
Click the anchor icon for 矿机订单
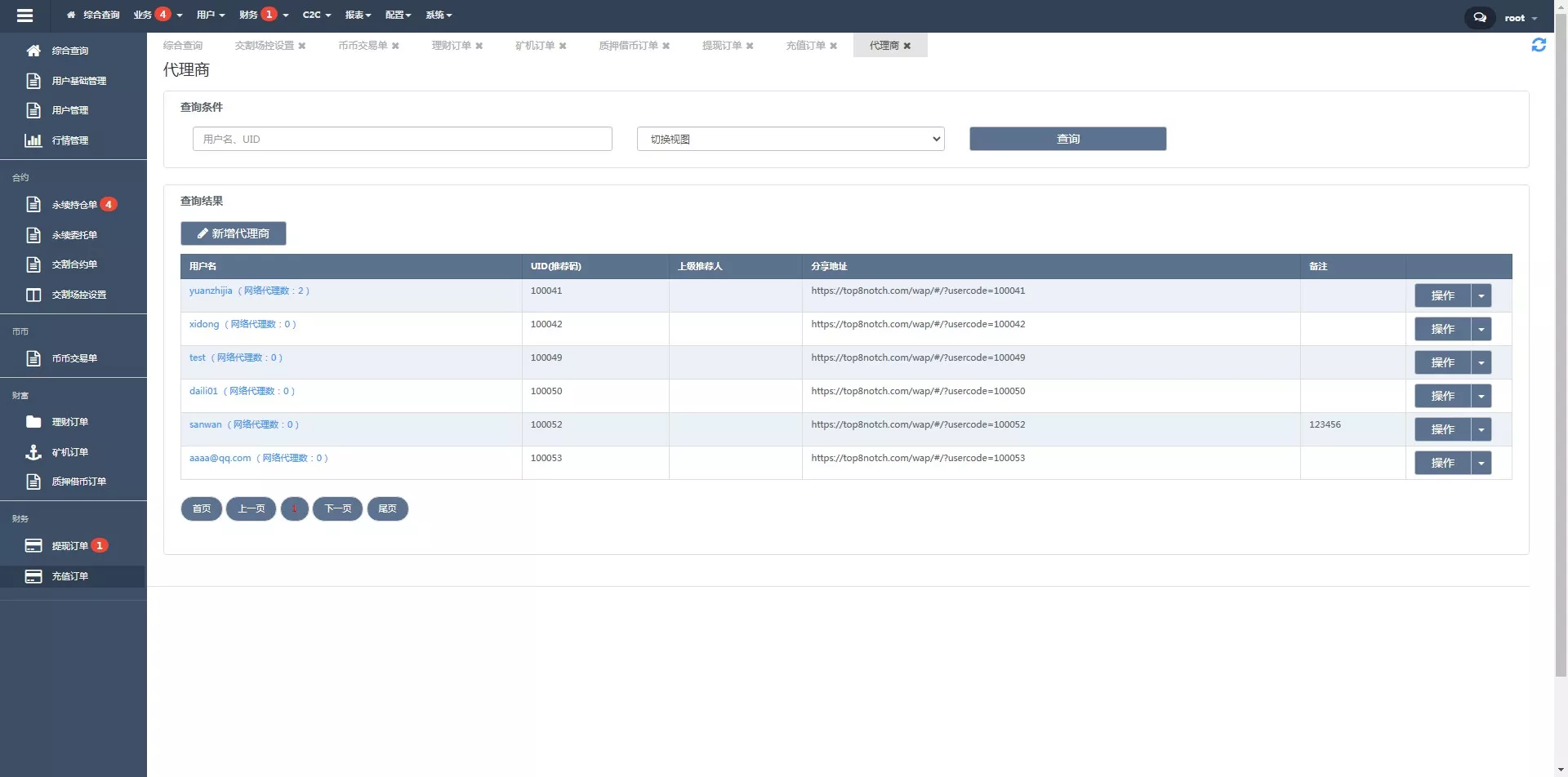(x=33, y=452)
